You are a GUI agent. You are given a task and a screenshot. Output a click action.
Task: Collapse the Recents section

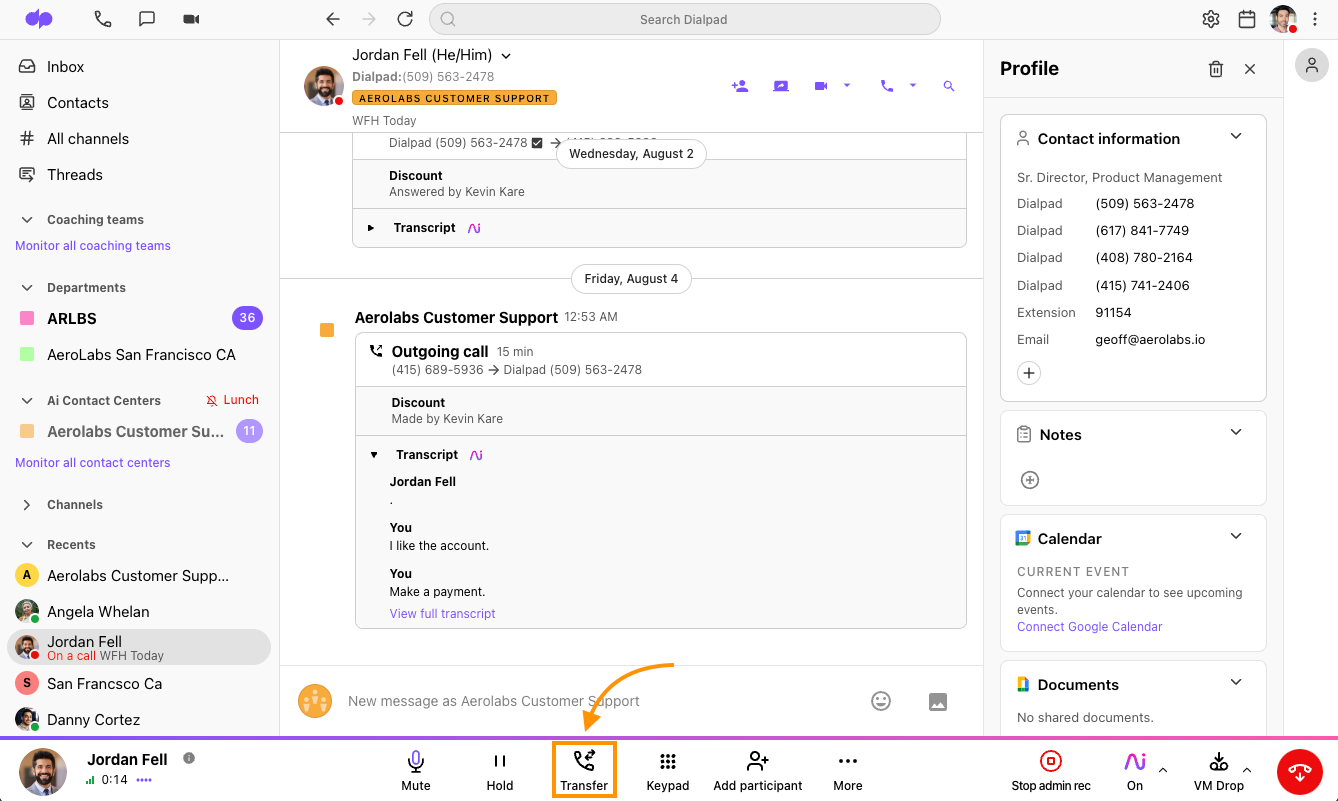[27, 545]
